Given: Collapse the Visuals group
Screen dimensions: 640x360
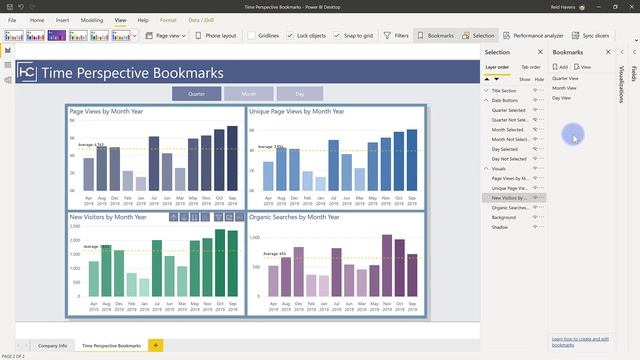Looking at the screenshot, I should 486,168.
